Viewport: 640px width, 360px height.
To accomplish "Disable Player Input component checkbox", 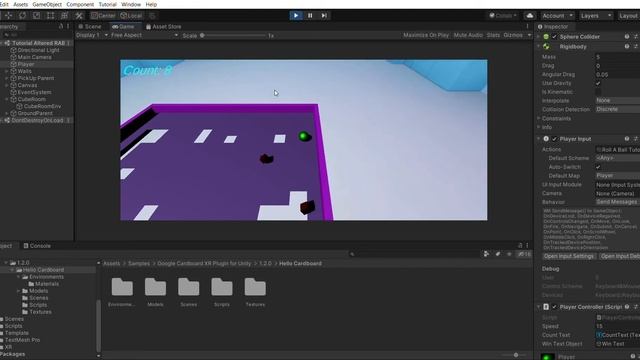I will (x=554, y=139).
